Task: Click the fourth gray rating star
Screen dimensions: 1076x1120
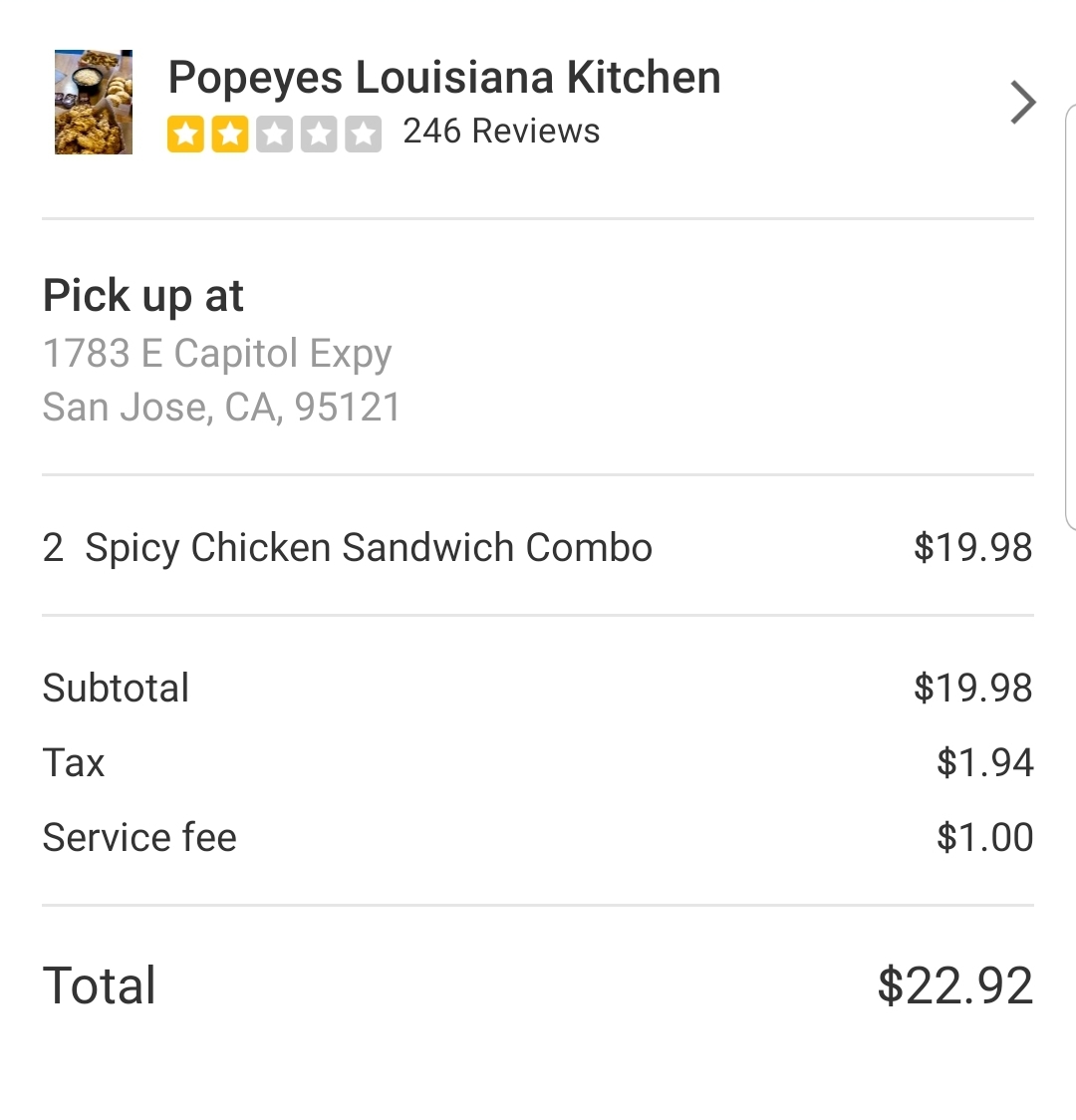Action: (x=319, y=133)
